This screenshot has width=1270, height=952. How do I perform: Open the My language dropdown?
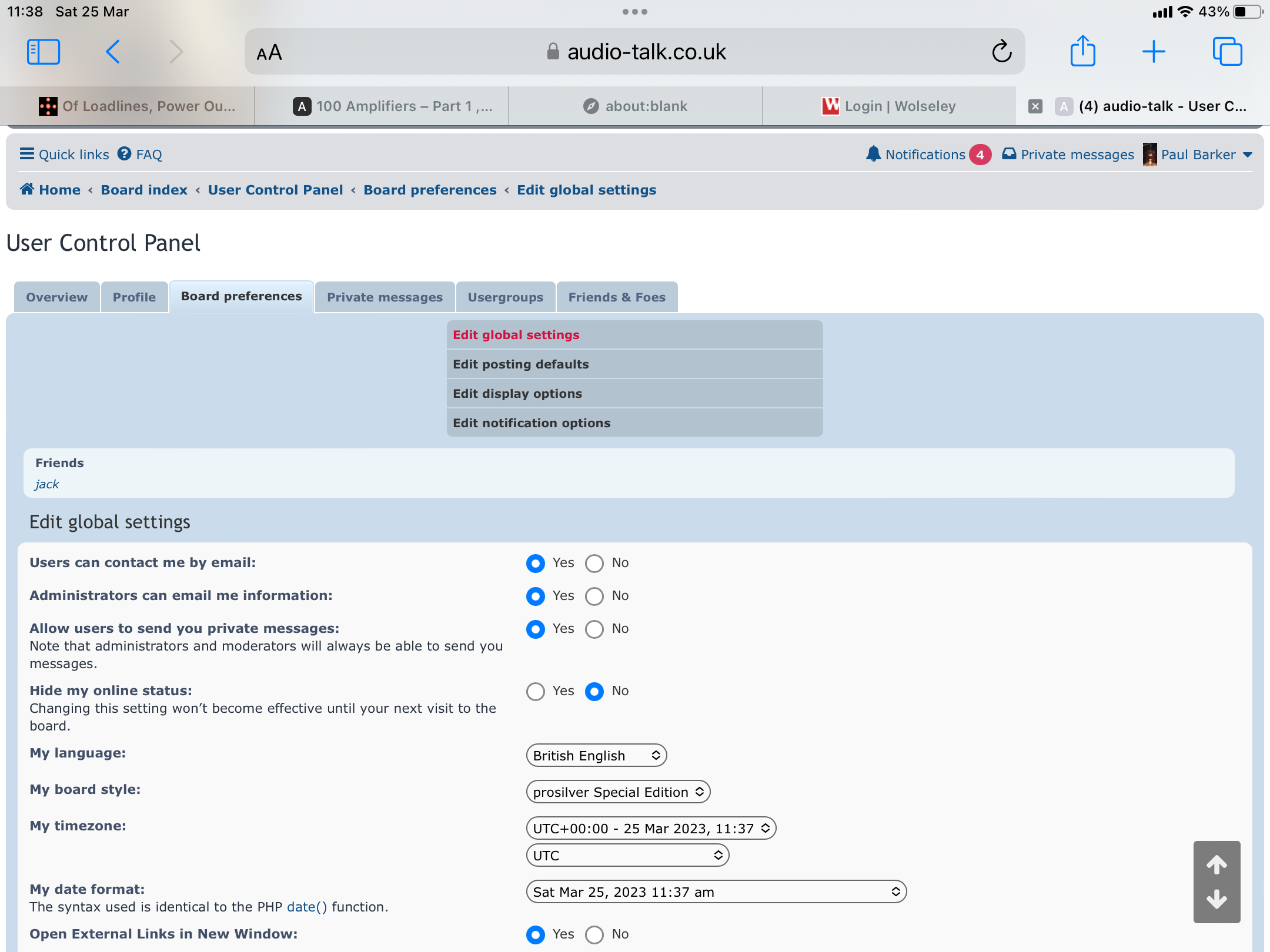coord(596,756)
